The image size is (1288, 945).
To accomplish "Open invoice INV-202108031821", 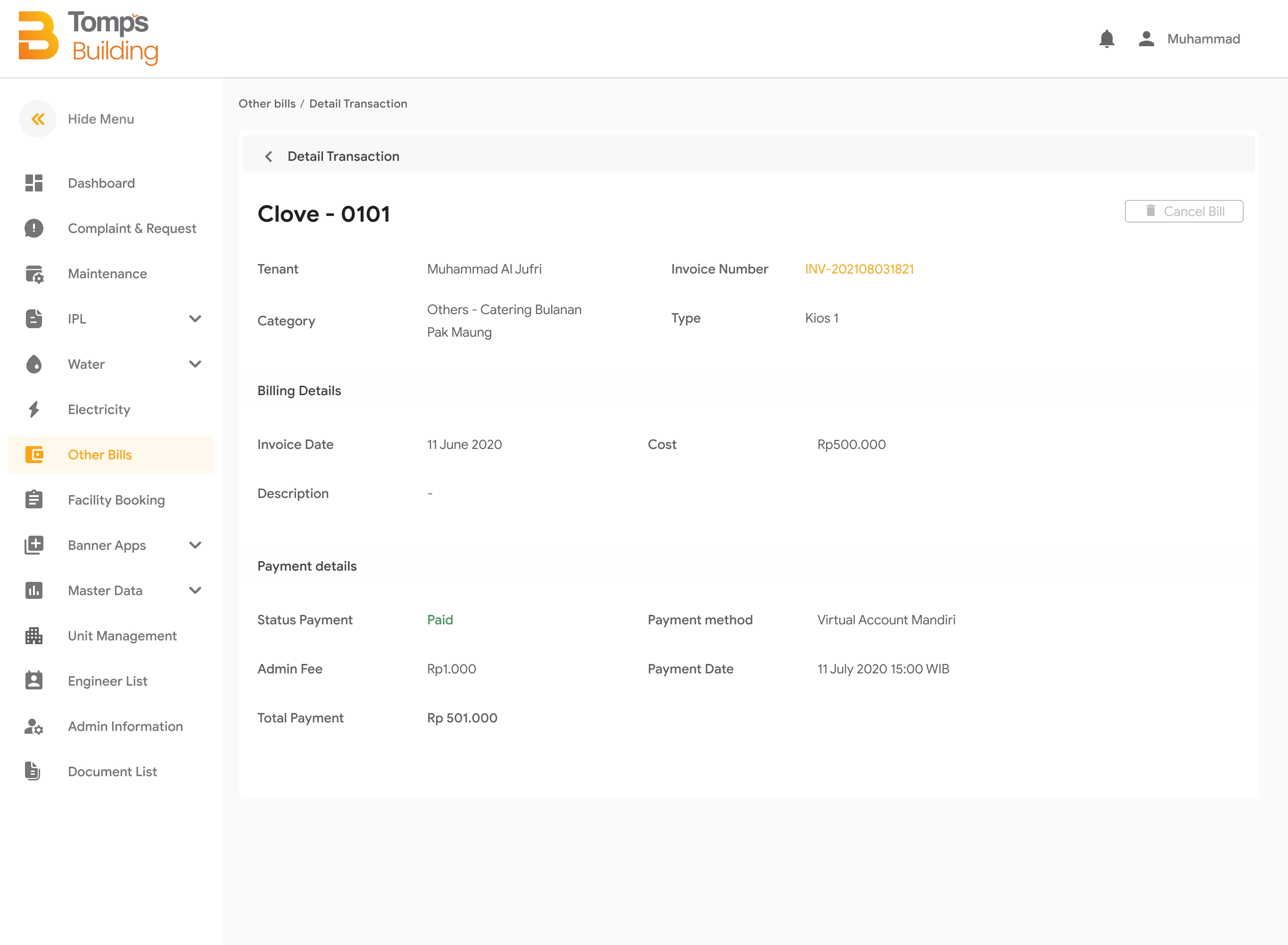I will pyautogui.click(x=859, y=269).
